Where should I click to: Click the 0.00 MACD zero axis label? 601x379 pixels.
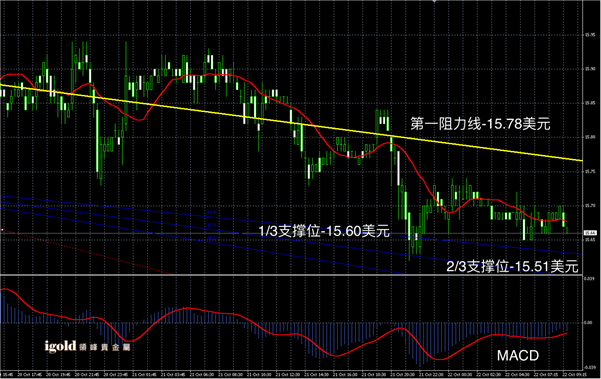coord(588,323)
